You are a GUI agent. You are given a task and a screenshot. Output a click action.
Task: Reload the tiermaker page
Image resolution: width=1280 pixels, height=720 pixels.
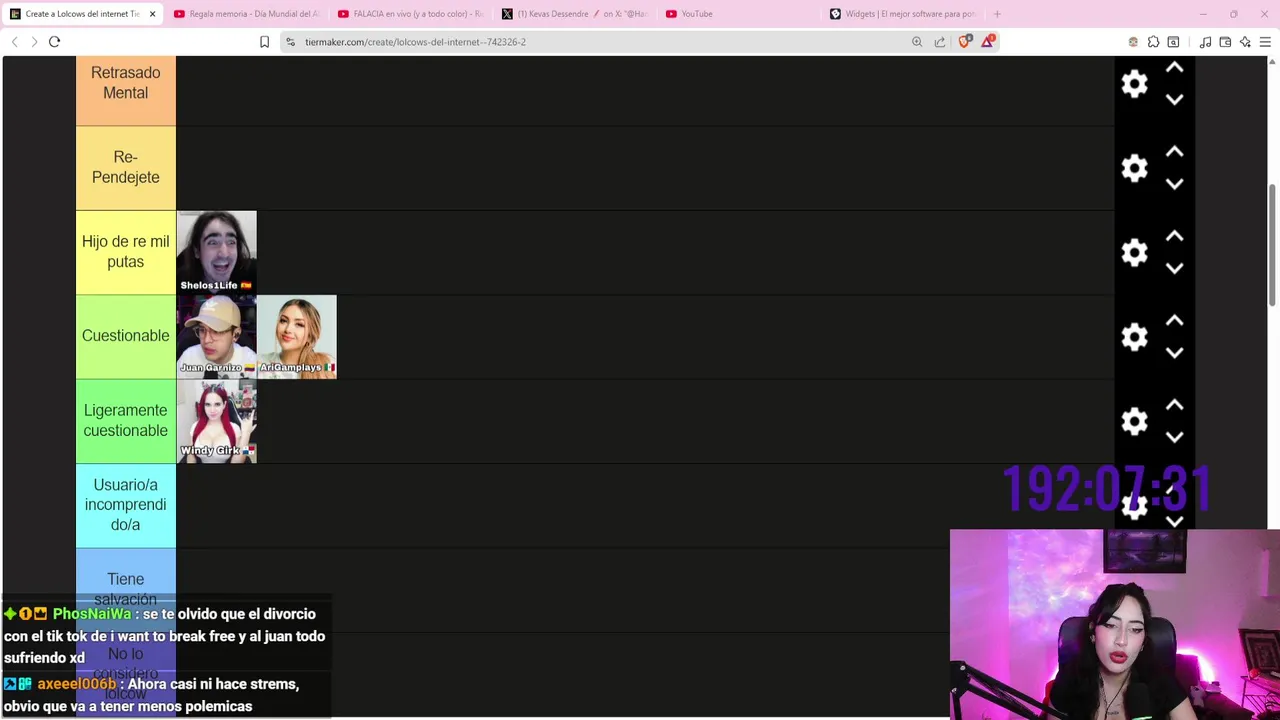click(55, 42)
